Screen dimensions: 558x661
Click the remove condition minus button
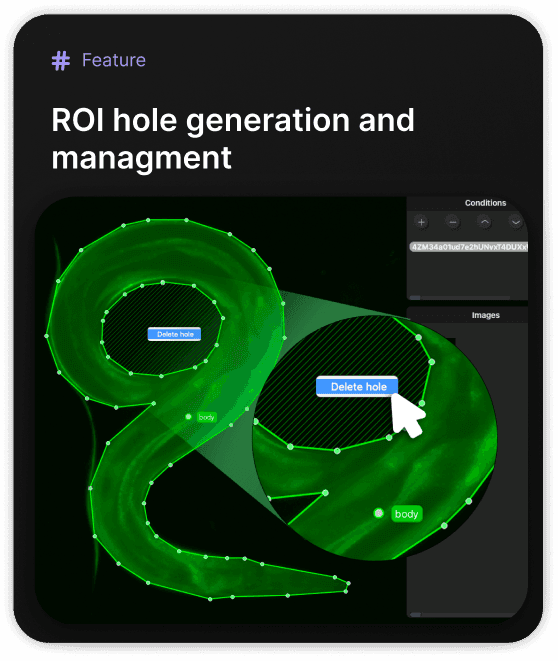click(453, 222)
